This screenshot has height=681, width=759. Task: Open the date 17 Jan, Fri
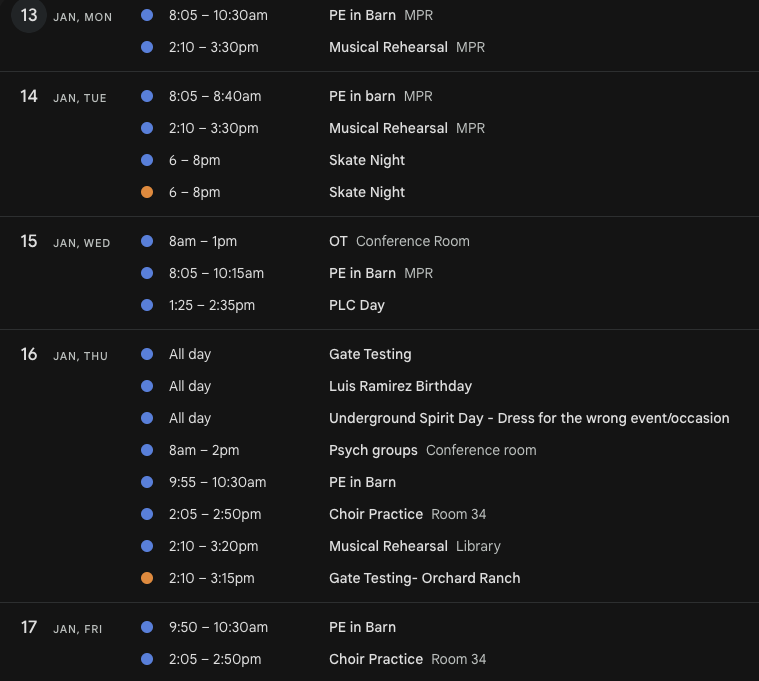[29, 627]
